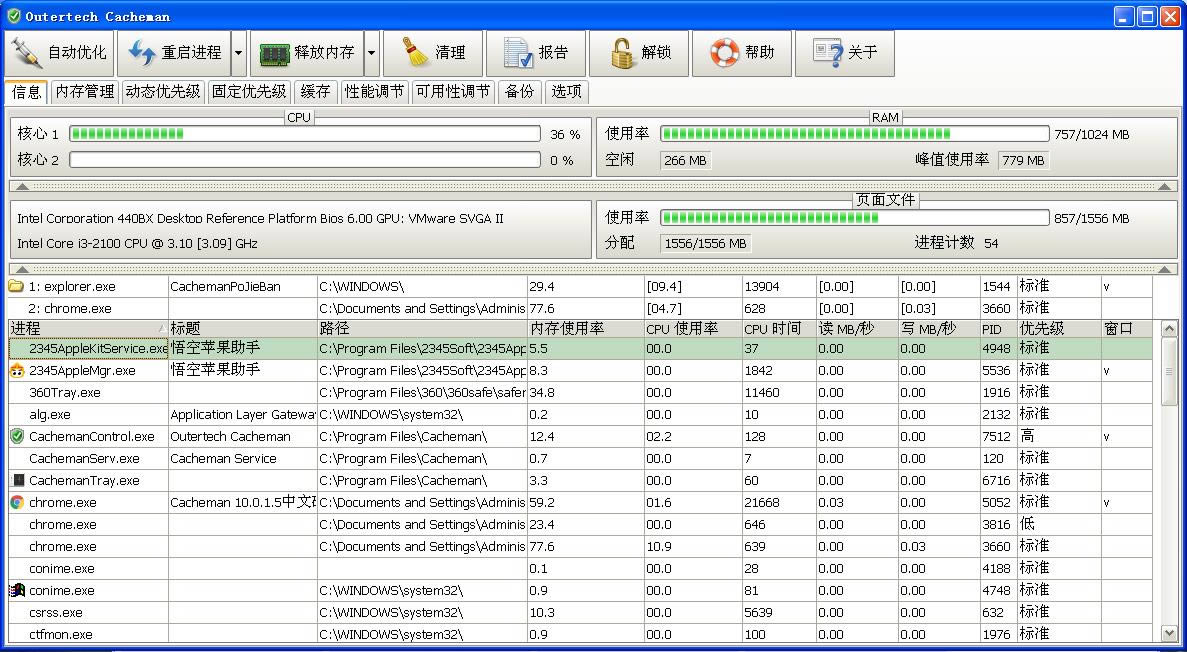Click the shield icon of CachemanControl.exe
This screenshot has height=652, width=1187.
(17, 436)
